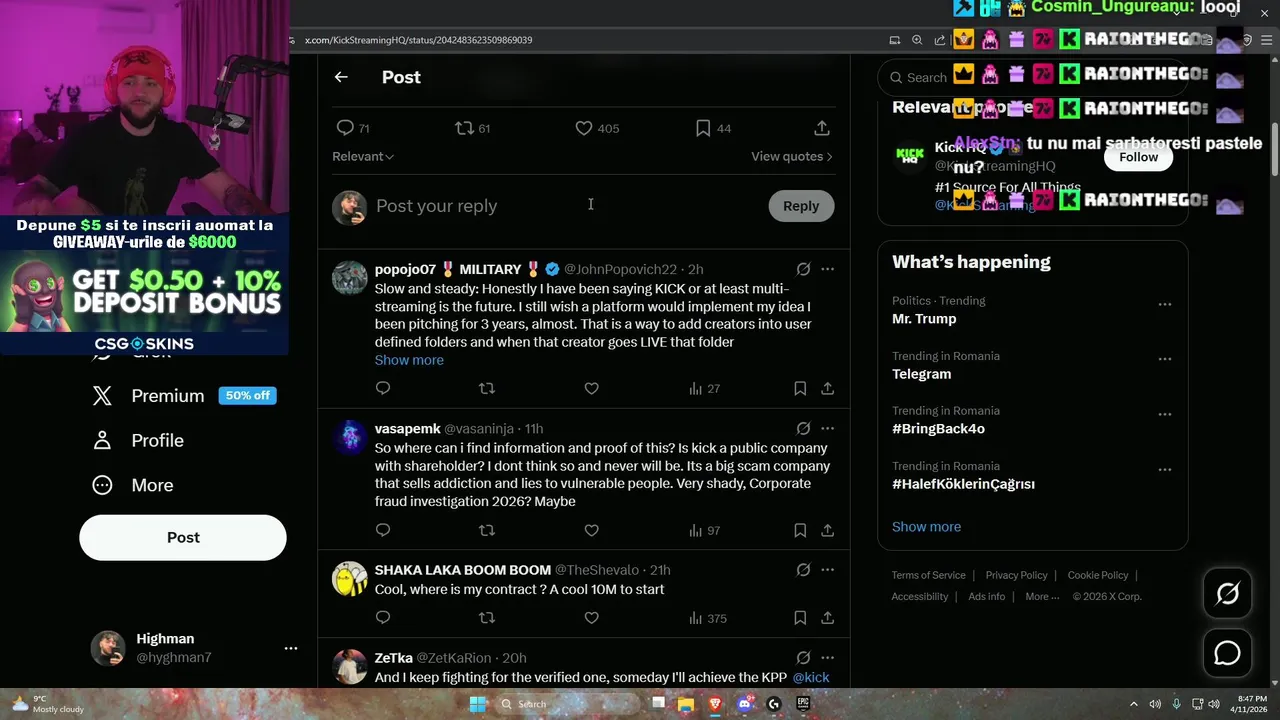Open File Explorer from the taskbar

click(686, 704)
